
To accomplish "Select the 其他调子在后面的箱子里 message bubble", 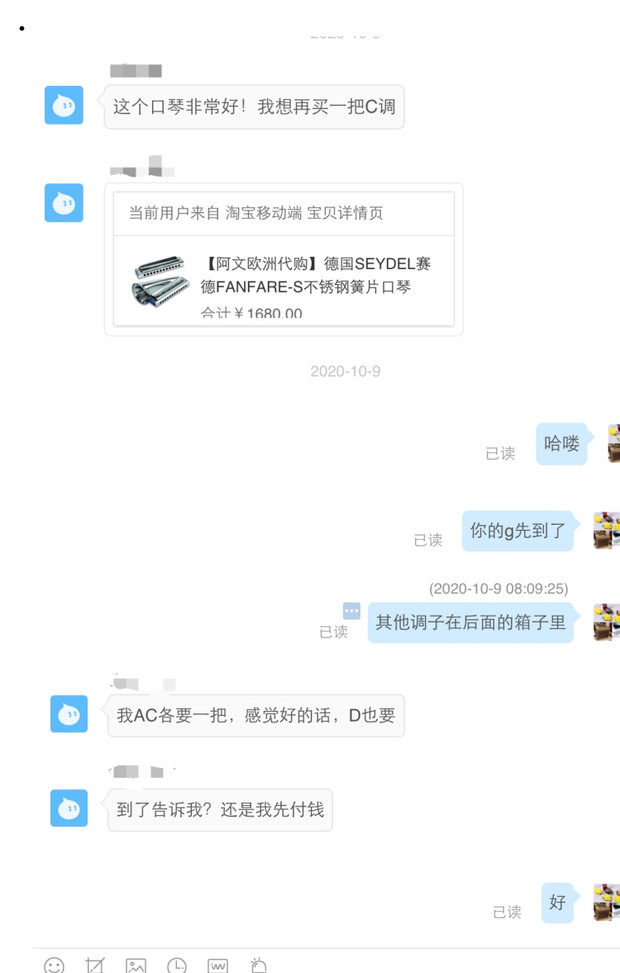I will 470,622.
